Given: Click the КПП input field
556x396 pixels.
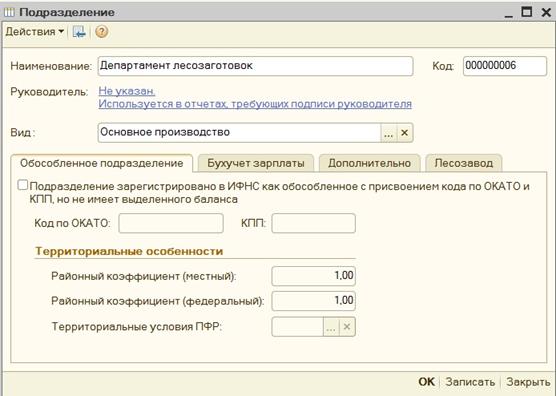Looking at the screenshot, I should tap(313, 223).
